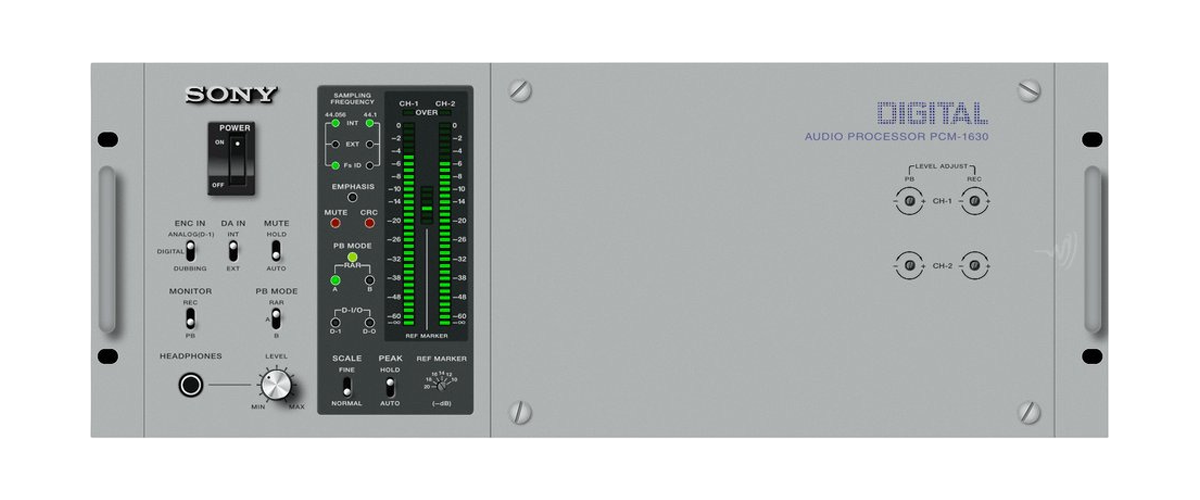Adjust the CH-1 REC level trimmer
This screenshot has width=1200, height=500.
pyautogui.click(x=974, y=202)
